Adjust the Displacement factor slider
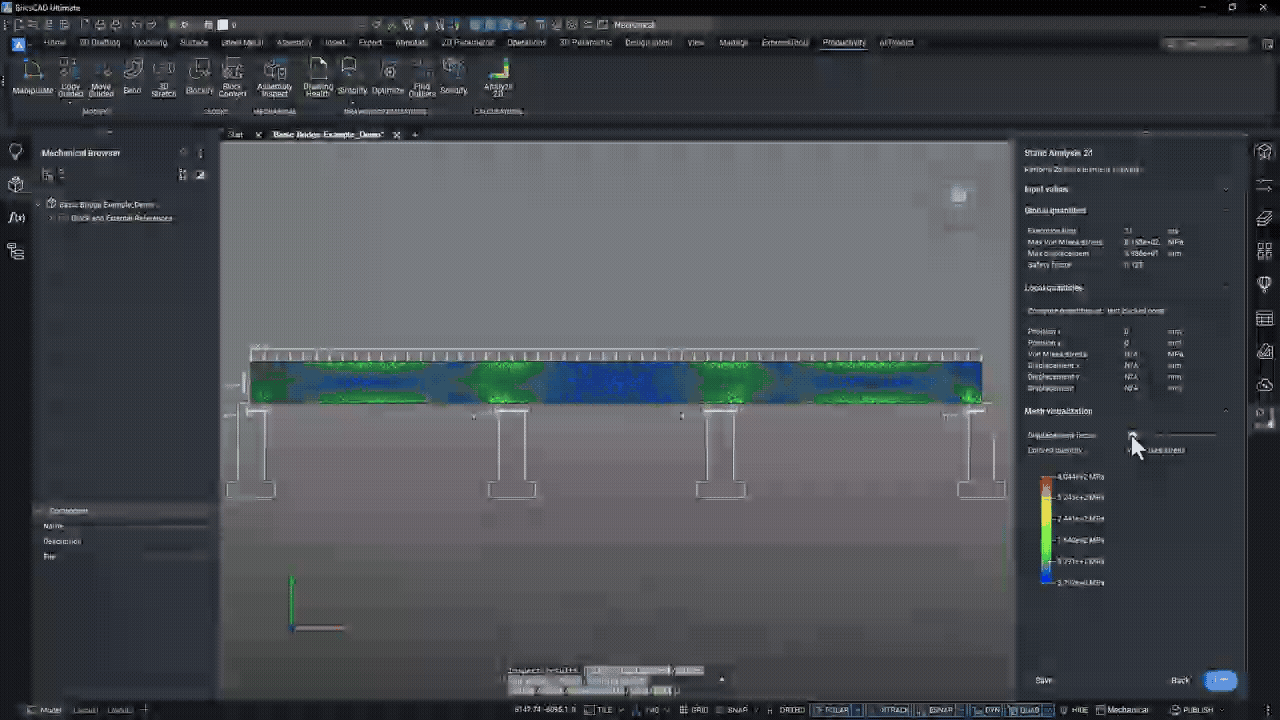 pos(1133,435)
